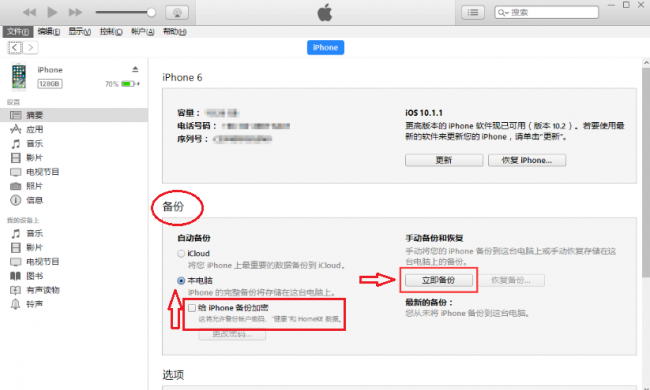The height and width of the screenshot is (390, 650).
Task: Open the list view button near search
Action: click(x=473, y=12)
